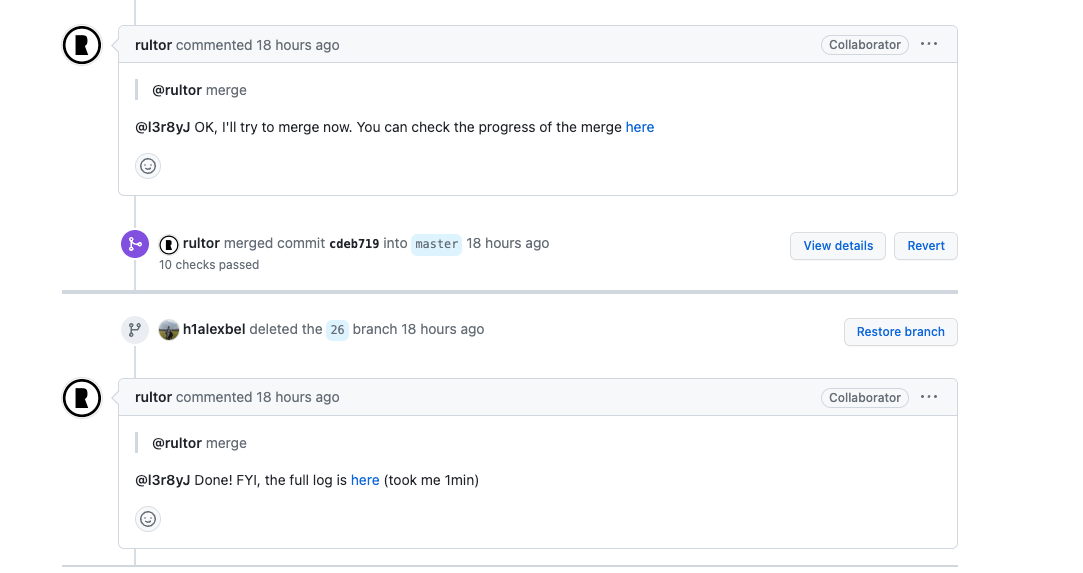Add emoji reaction to second comment
The height and width of the screenshot is (573, 1083).
[x=148, y=519]
